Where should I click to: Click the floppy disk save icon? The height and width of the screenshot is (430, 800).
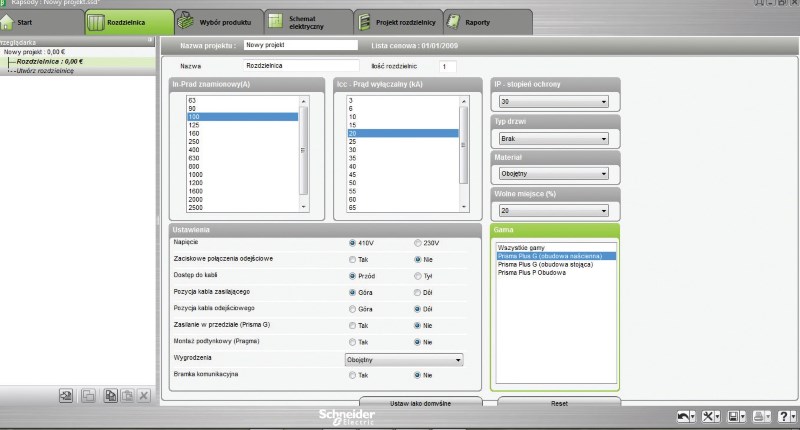pos(733,416)
